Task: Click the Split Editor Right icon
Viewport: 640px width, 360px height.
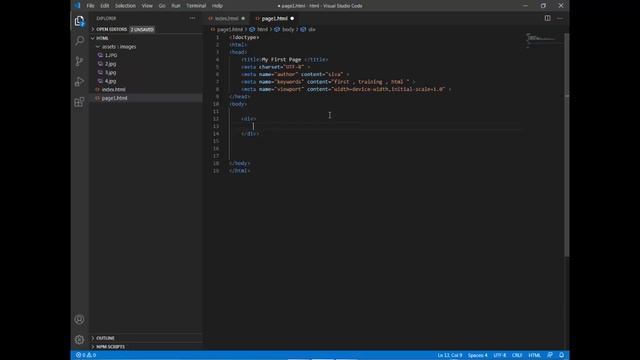Action: click(547, 18)
